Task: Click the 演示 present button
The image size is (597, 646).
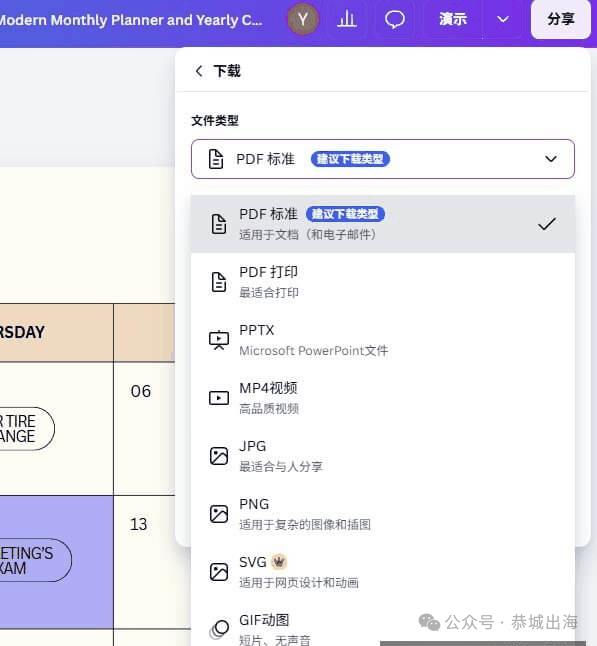Action: pyautogui.click(x=453, y=19)
